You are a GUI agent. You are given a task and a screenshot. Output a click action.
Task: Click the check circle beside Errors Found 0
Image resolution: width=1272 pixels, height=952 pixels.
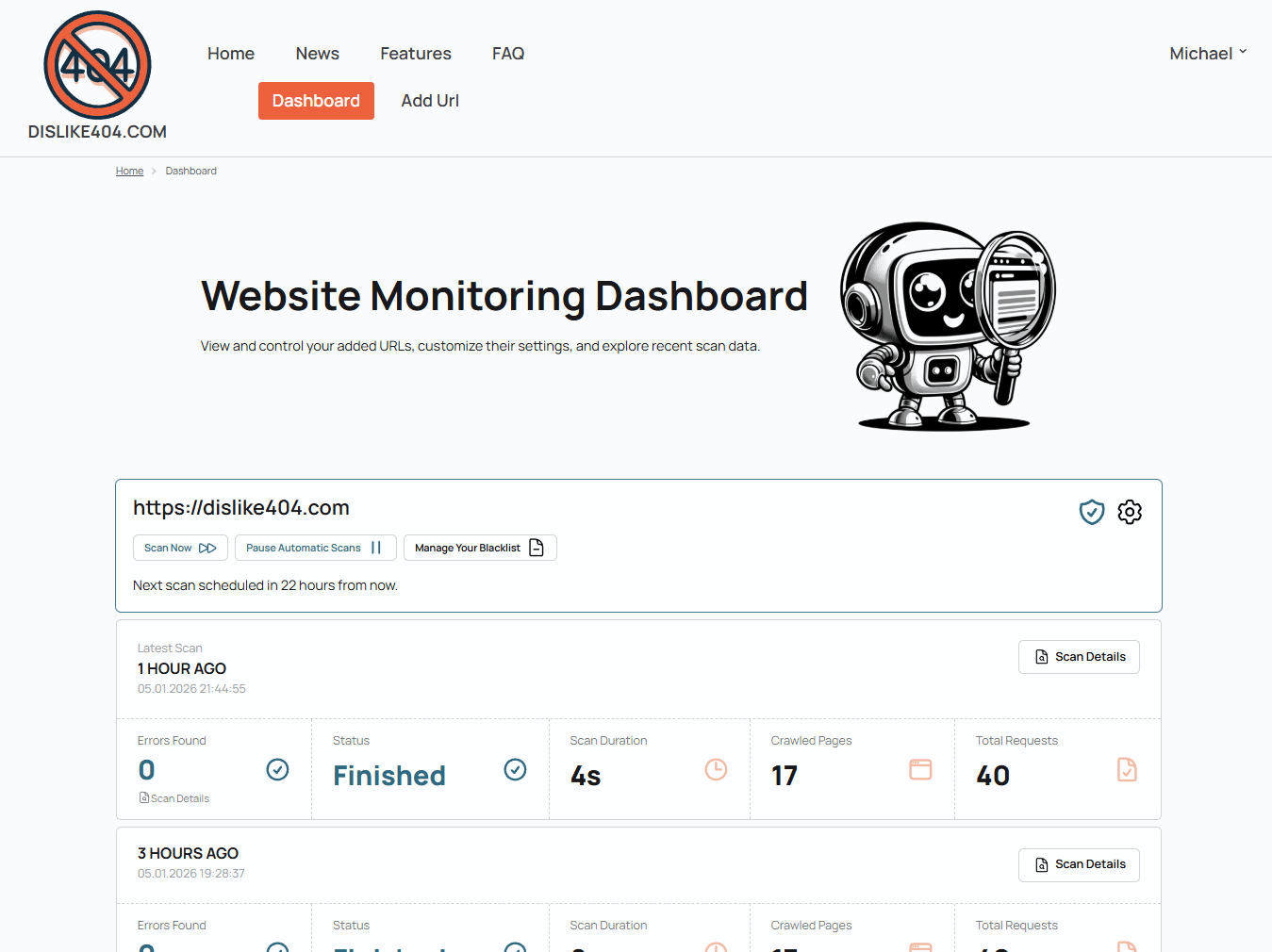277,769
